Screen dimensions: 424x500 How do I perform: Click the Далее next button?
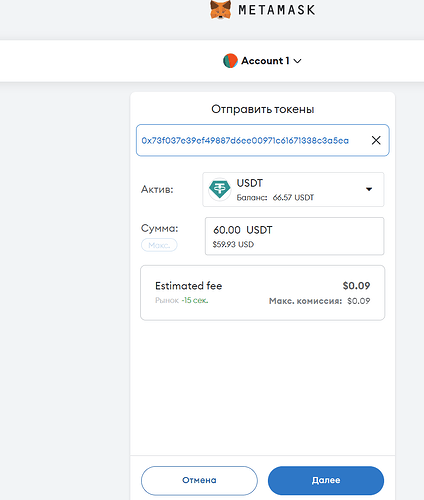point(326,480)
